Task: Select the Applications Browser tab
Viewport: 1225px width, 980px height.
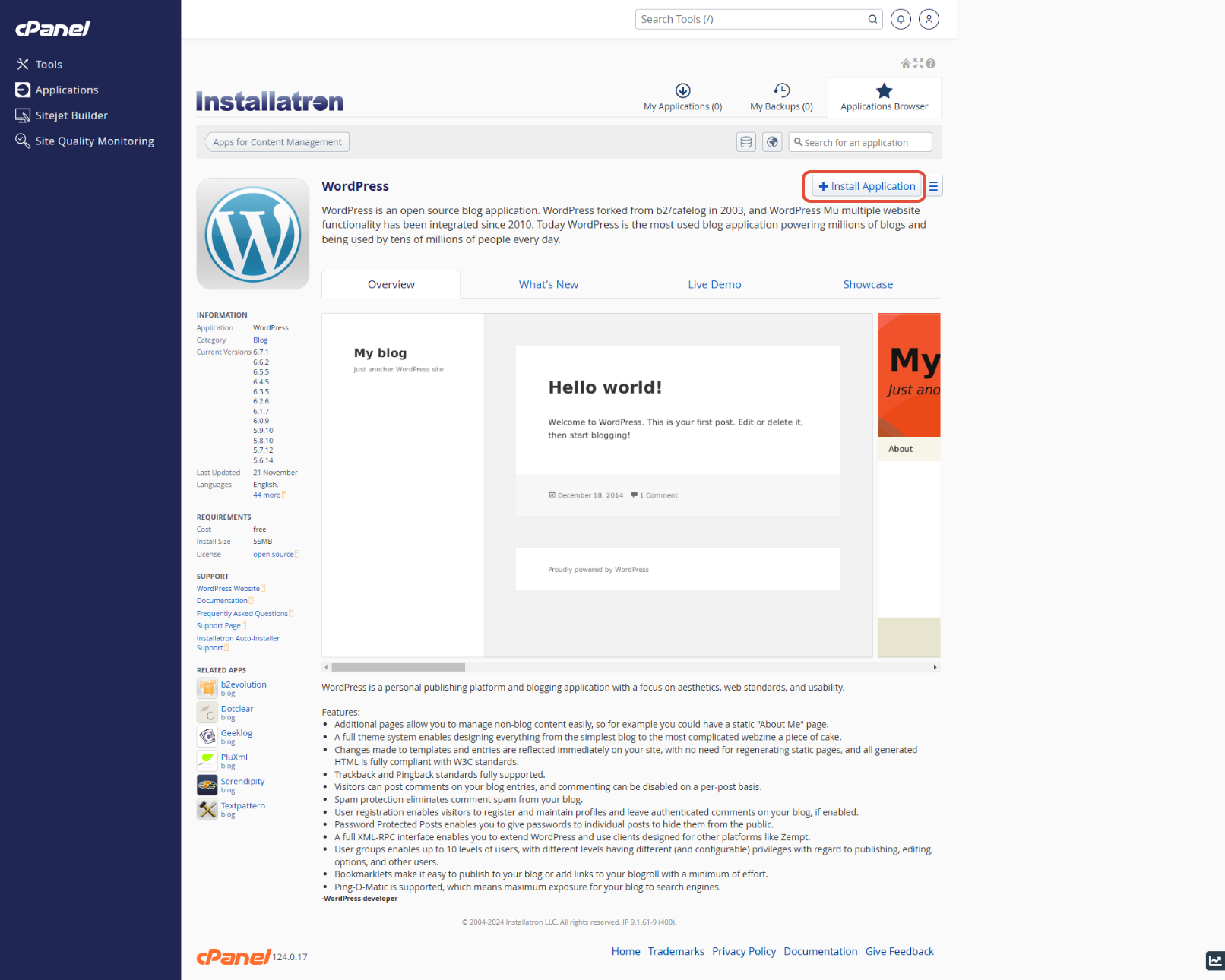Action: pos(884,98)
